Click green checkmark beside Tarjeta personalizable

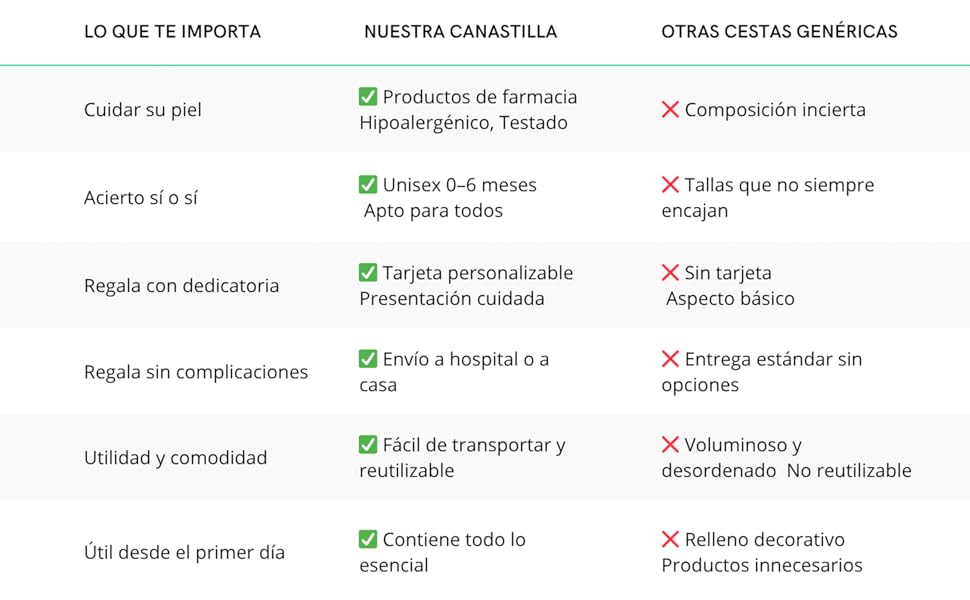[368, 273]
